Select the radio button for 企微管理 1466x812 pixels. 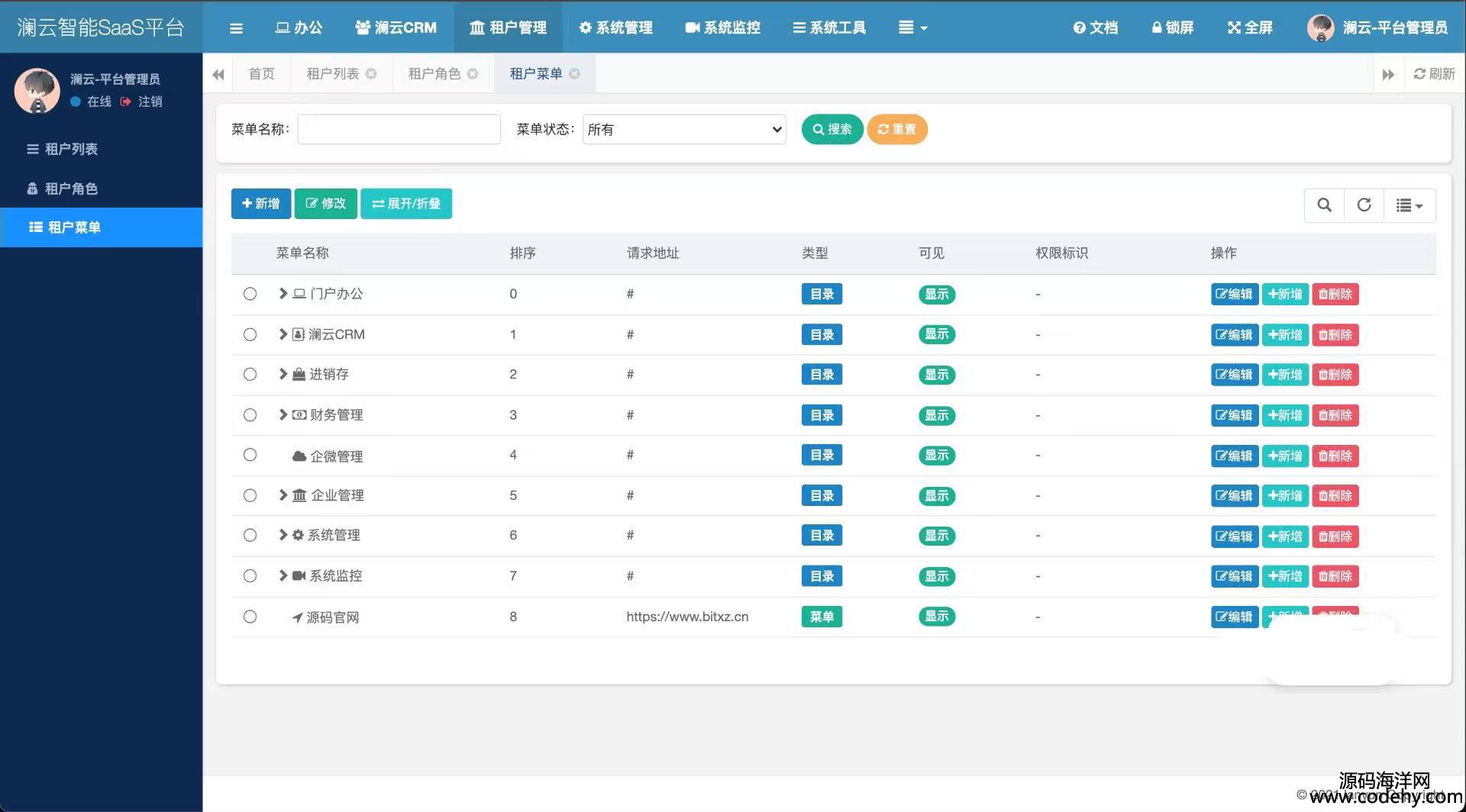[250, 455]
